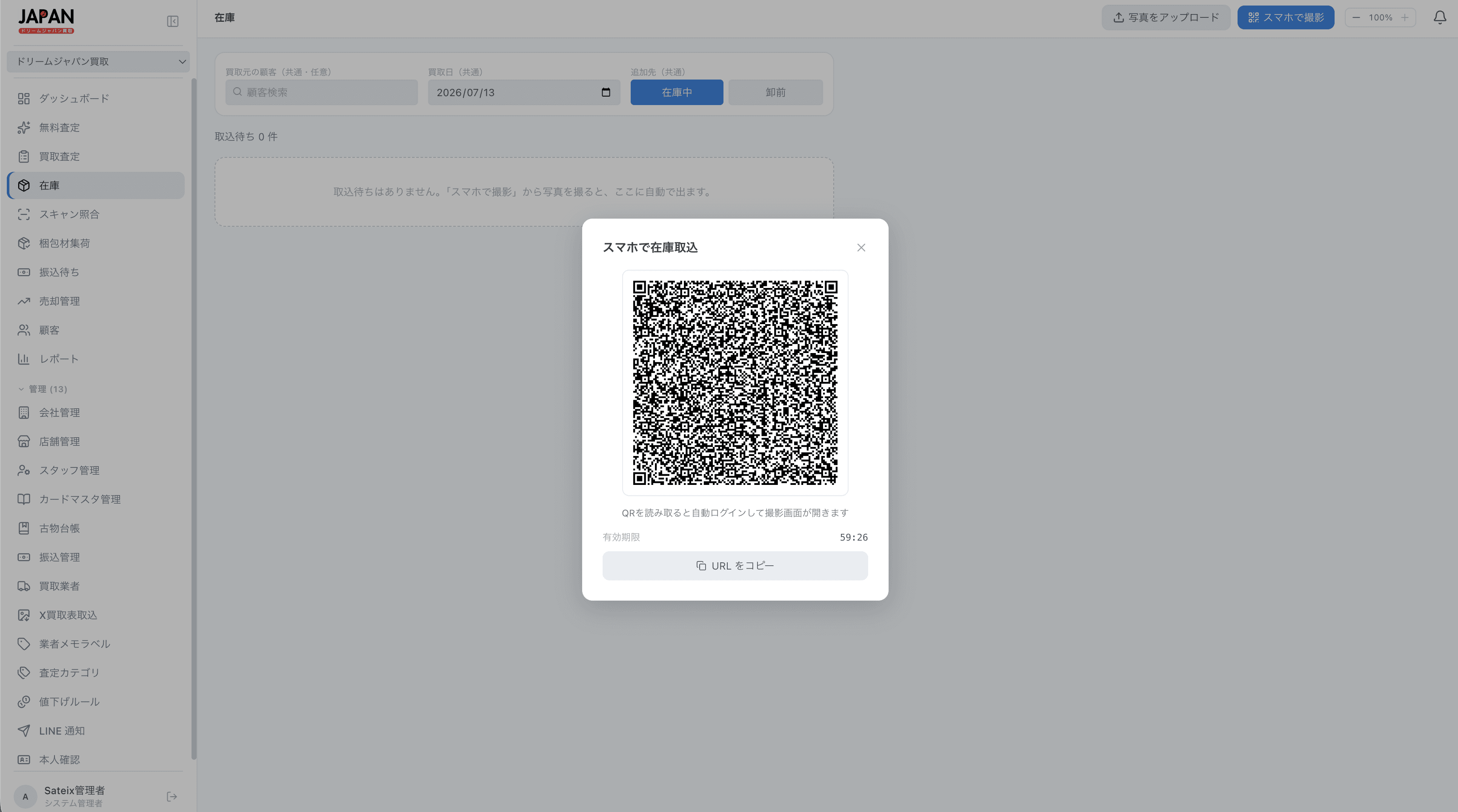Image resolution: width=1458 pixels, height=812 pixels.
Task: Collapse the 管理 (13) section
Action: point(43,389)
